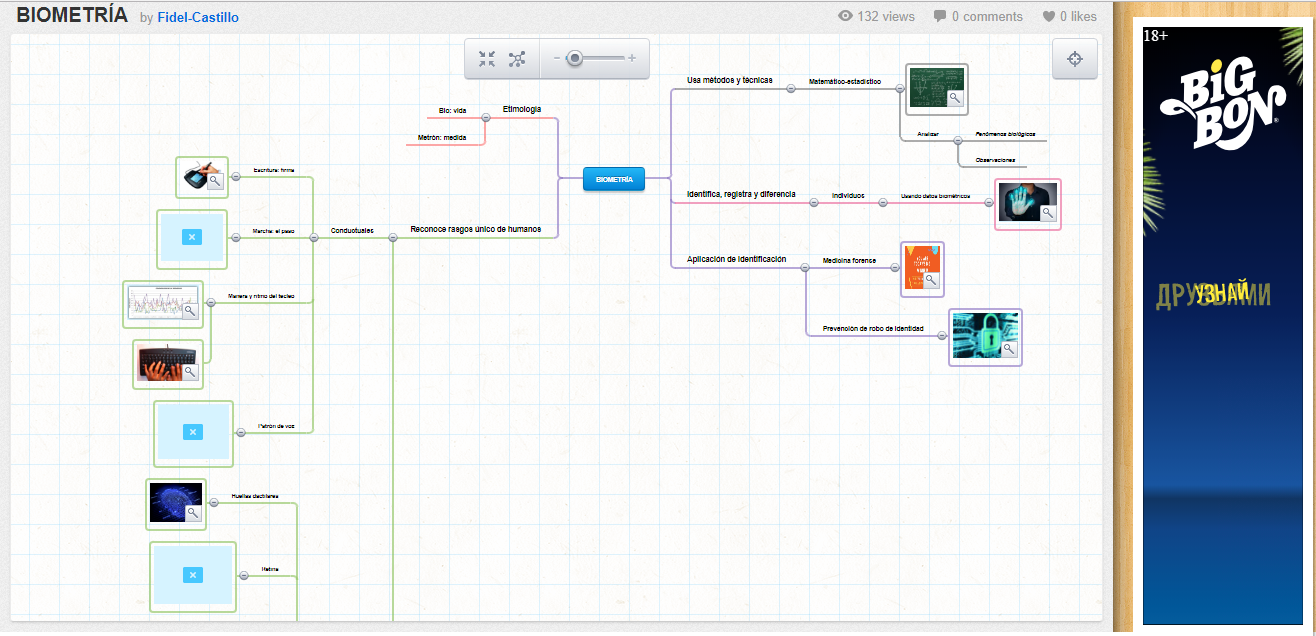This screenshot has height=636, width=1316.
Task: Enlarge the signature pad image via magnifier
Action: pos(214,181)
